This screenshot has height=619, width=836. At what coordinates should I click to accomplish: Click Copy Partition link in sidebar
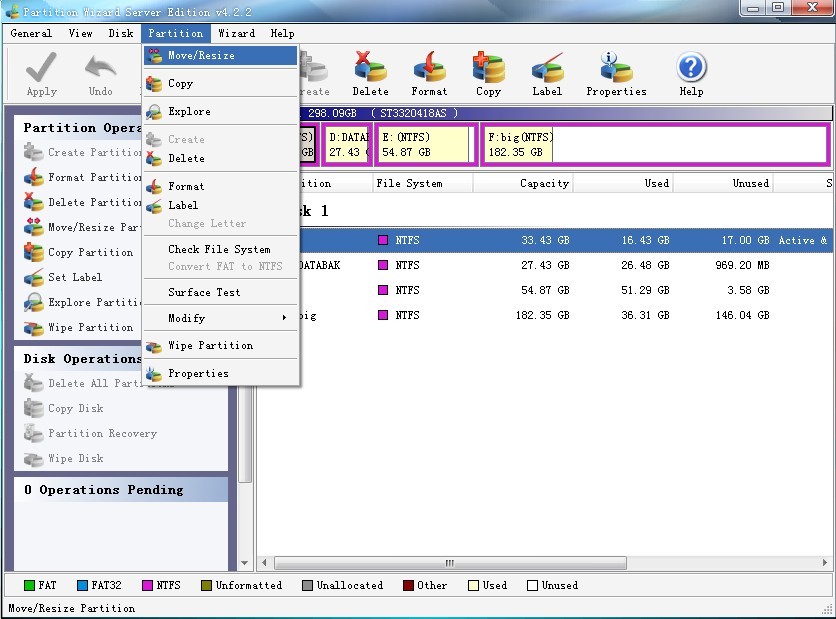[91, 252]
